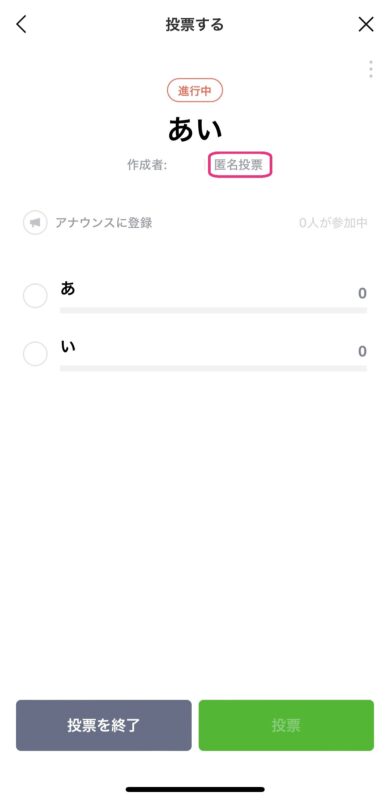Viewport: 390px width, 800px height.
Task: Close the poll screen with X
Action: point(365,24)
